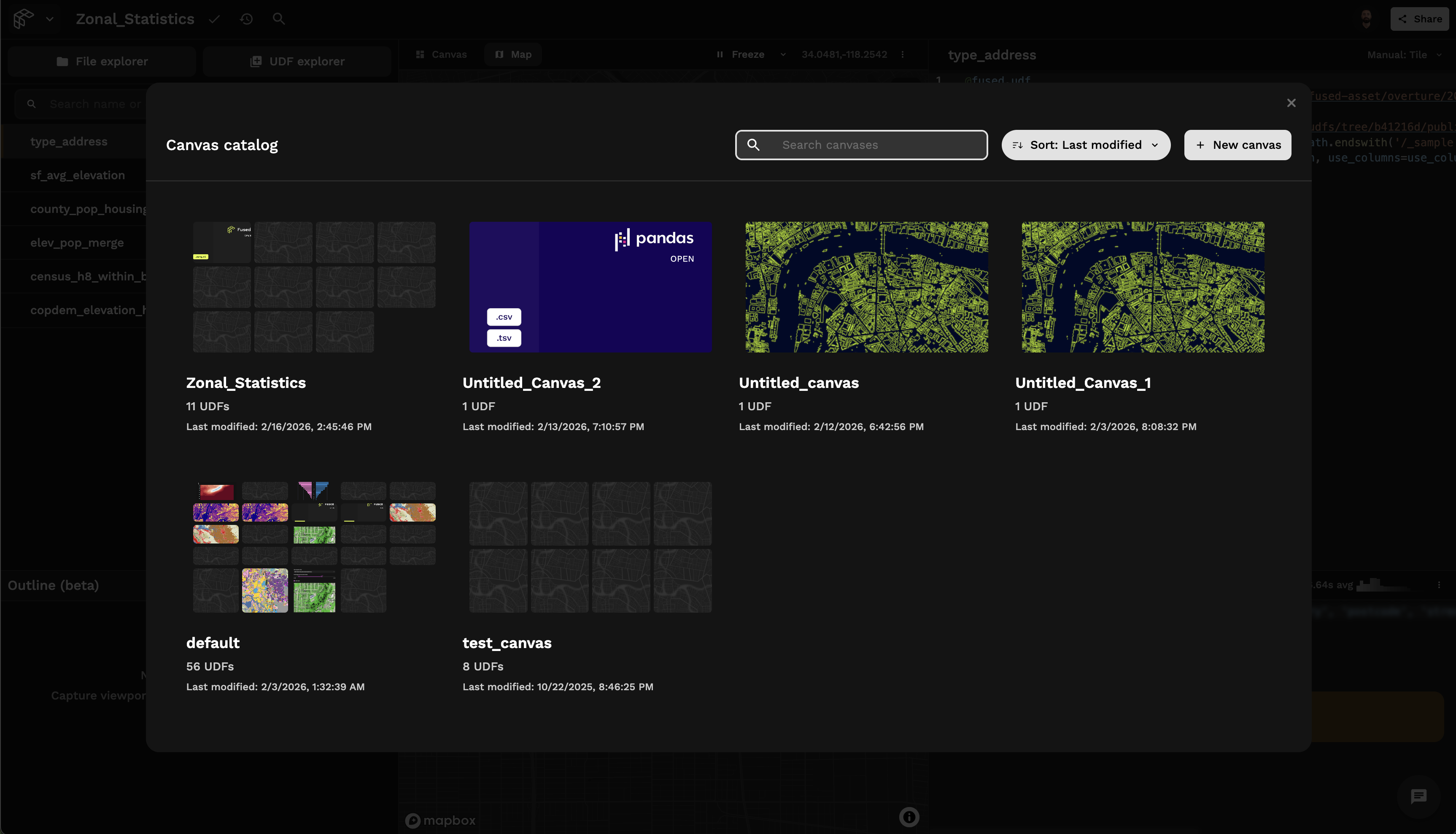The width and height of the screenshot is (1456, 834).
Task: Click the map coordinates 34.0481,-118.2542
Action: tap(844, 54)
